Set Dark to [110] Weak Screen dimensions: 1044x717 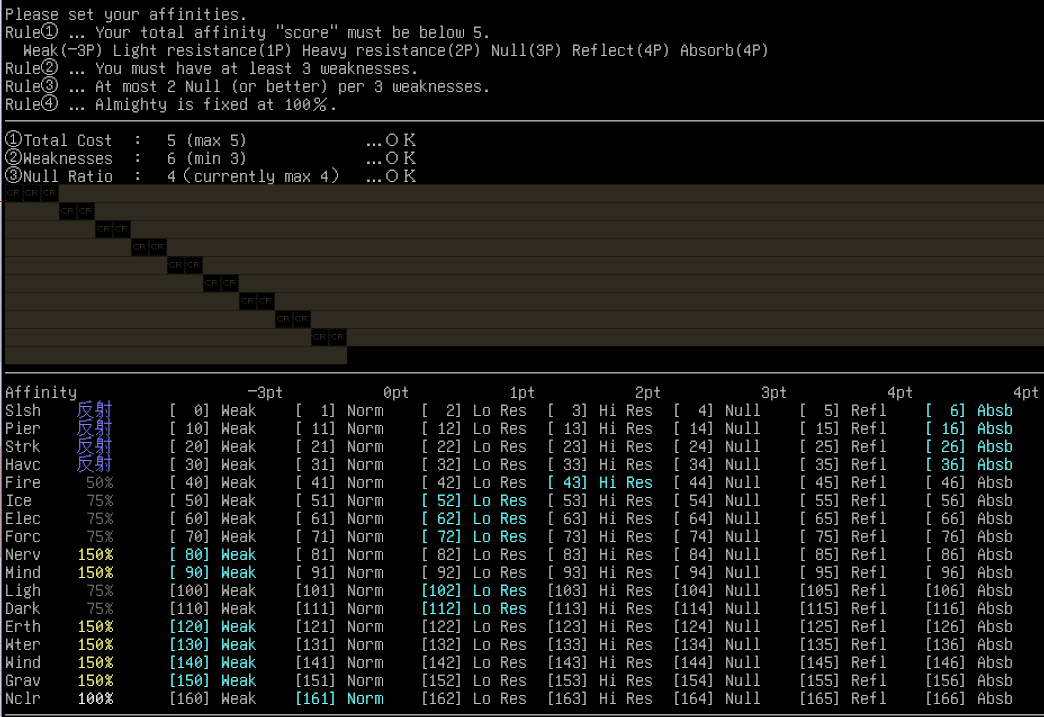pos(212,608)
